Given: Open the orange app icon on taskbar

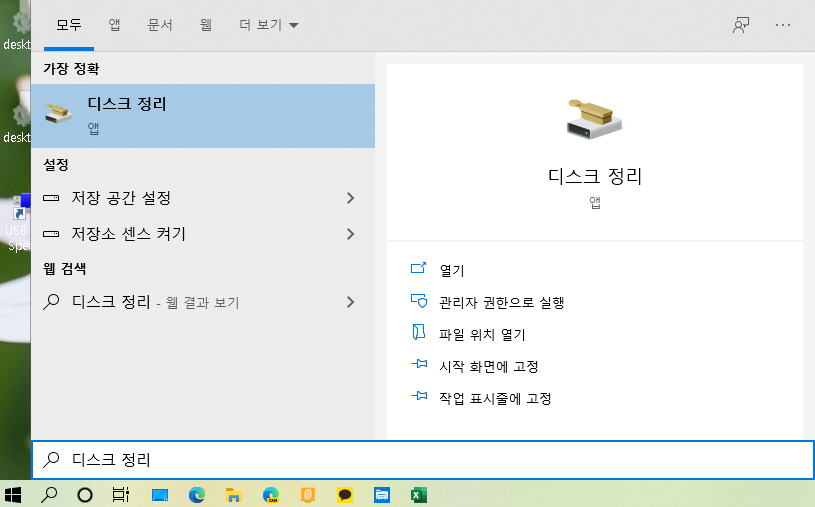Looking at the screenshot, I should (x=308, y=495).
